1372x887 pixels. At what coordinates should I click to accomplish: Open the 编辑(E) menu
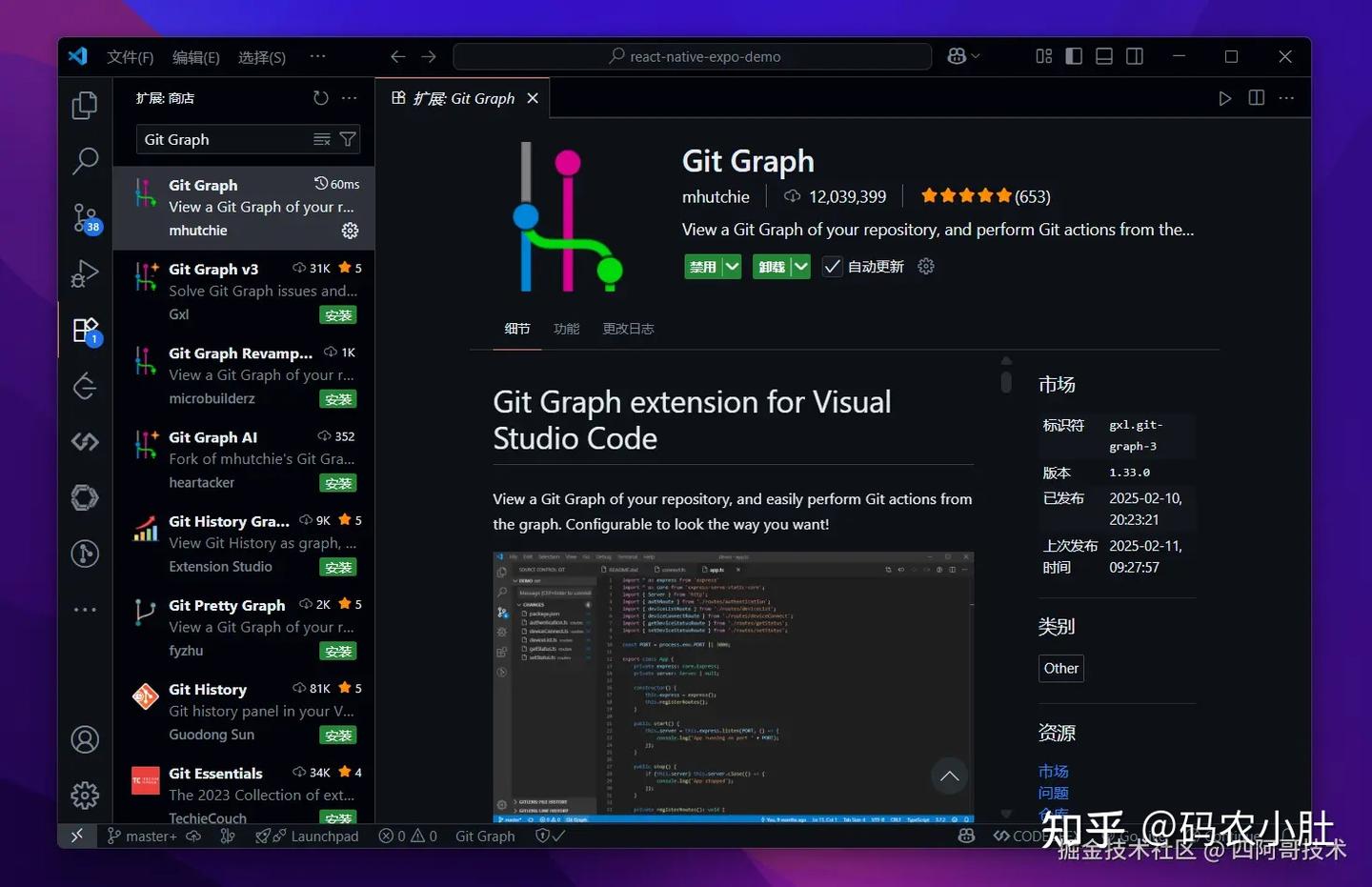[196, 57]
